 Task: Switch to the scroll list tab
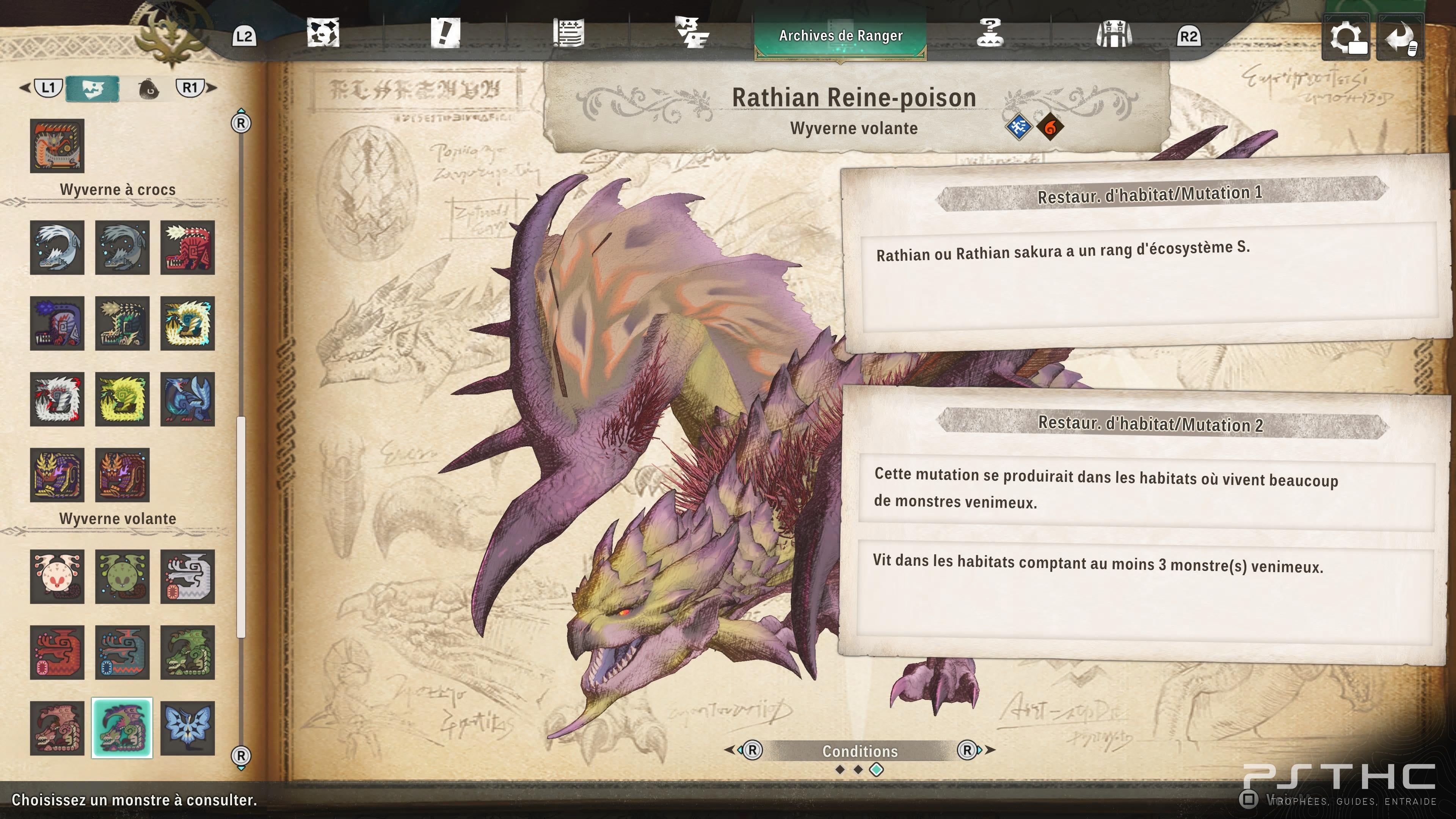pos(568,32)
